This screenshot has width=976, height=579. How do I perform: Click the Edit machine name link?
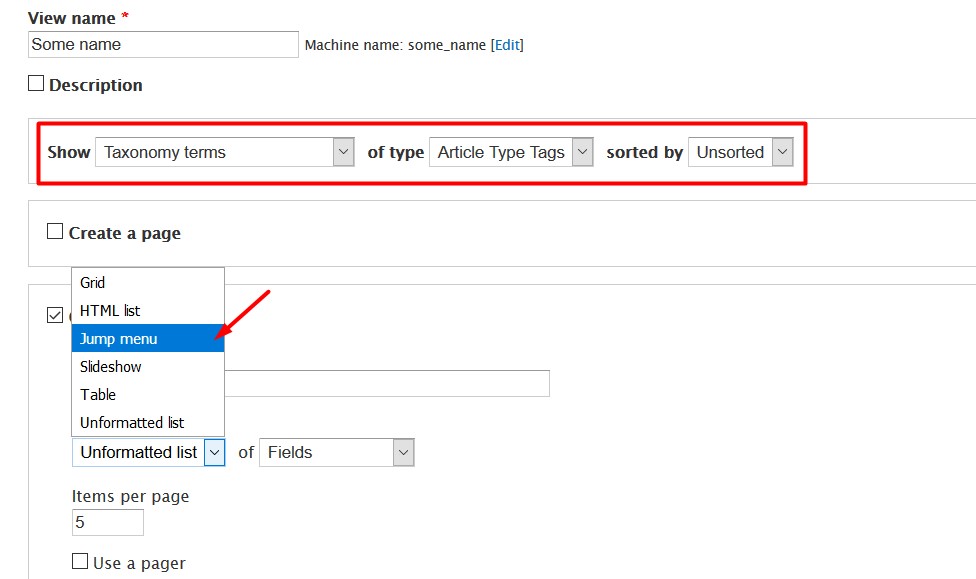[507, 45]
